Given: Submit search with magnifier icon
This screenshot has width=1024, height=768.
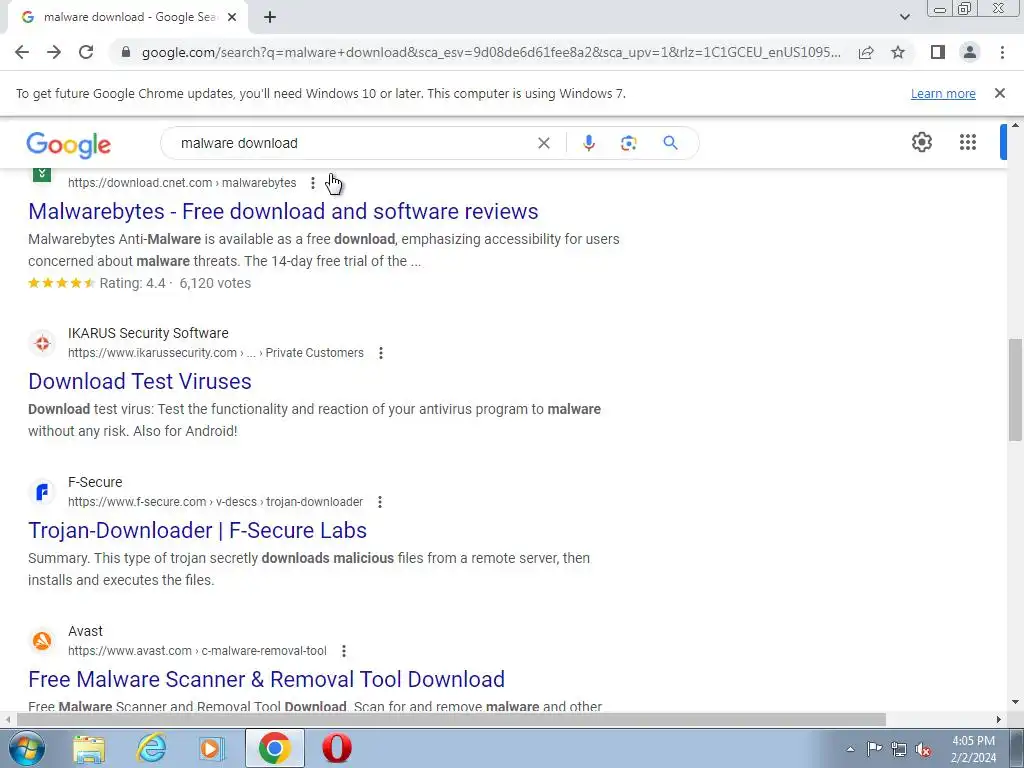Looking at the screenshot, I should [x=670, y=143].
